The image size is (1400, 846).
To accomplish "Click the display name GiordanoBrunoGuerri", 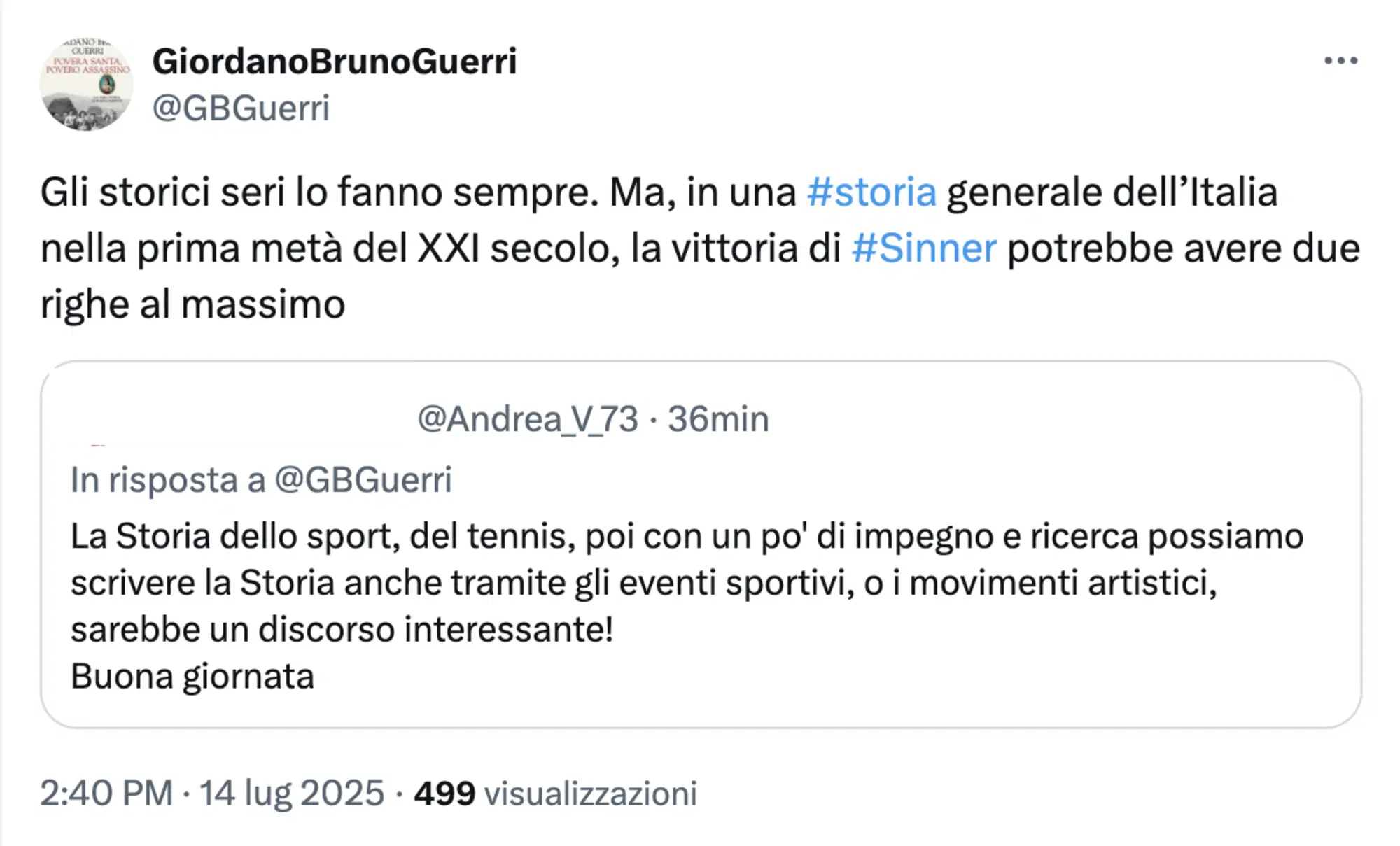I will pyautogui.click(x=334, y=62).
